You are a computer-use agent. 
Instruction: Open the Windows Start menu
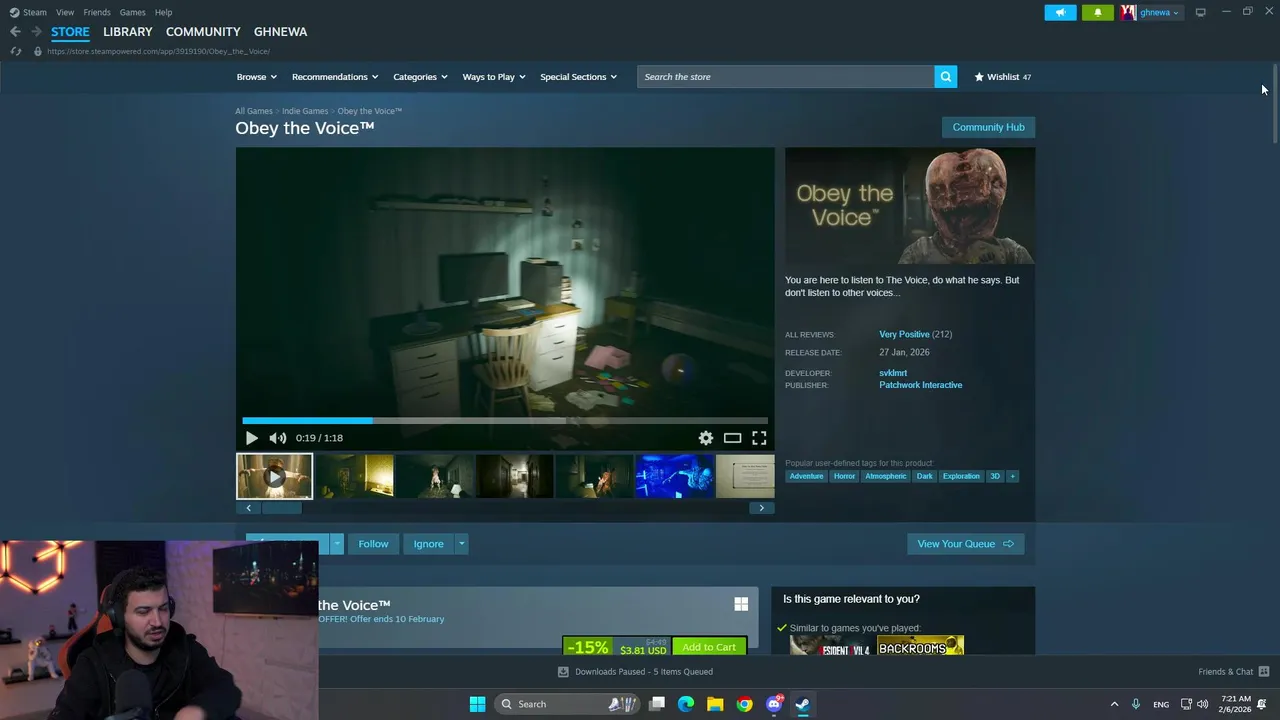[477, 704]
